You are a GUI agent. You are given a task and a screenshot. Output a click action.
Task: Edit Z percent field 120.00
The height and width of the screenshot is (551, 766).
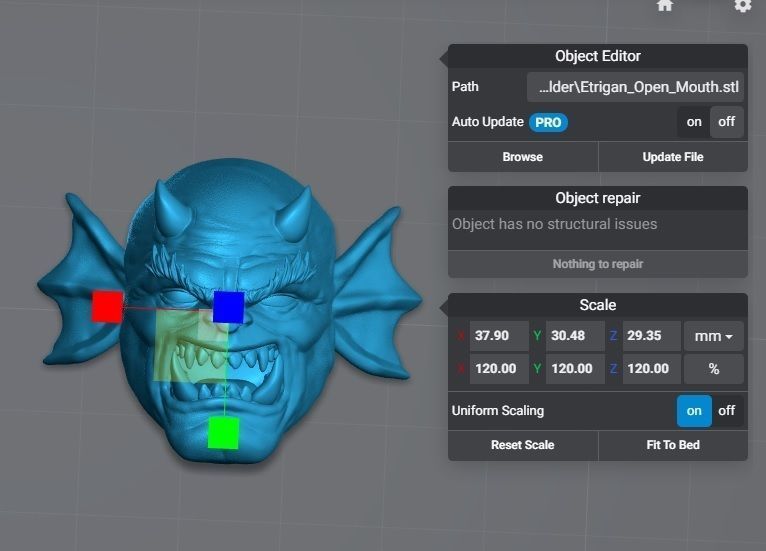click(651, 369)
